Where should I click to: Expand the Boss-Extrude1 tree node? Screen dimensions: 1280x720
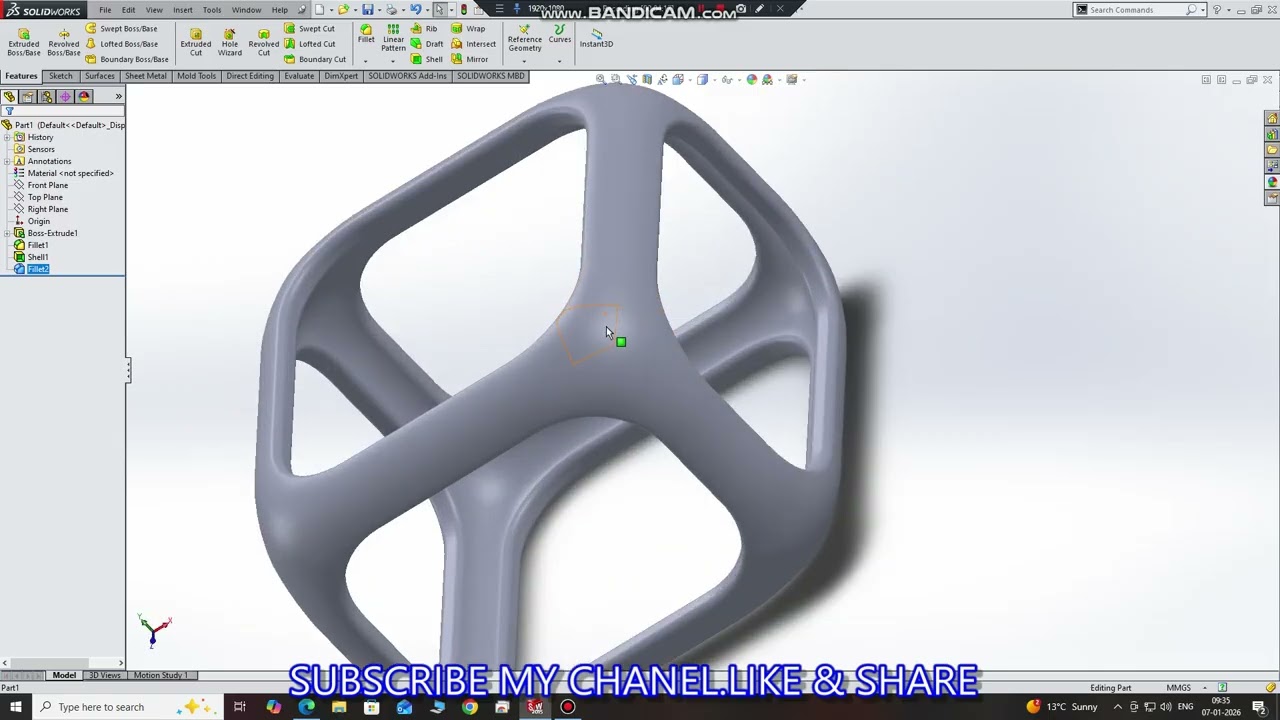click(7, 233)
